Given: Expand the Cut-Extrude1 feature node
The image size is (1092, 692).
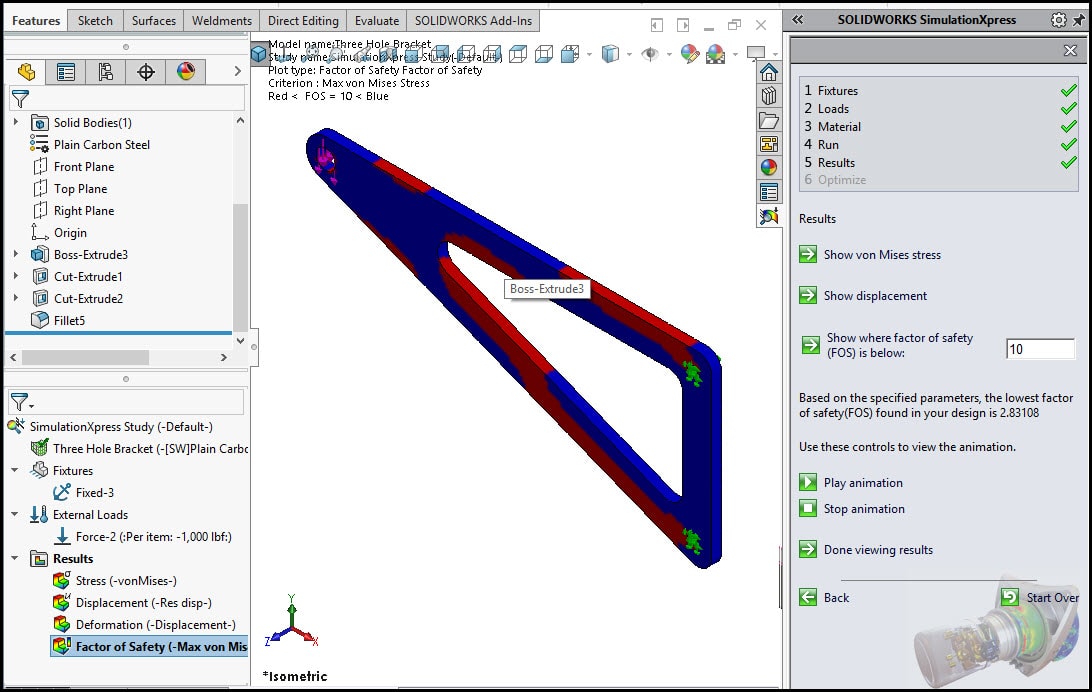Looking at the screenshot, I should pyautogui.click(x=16, y=276).
